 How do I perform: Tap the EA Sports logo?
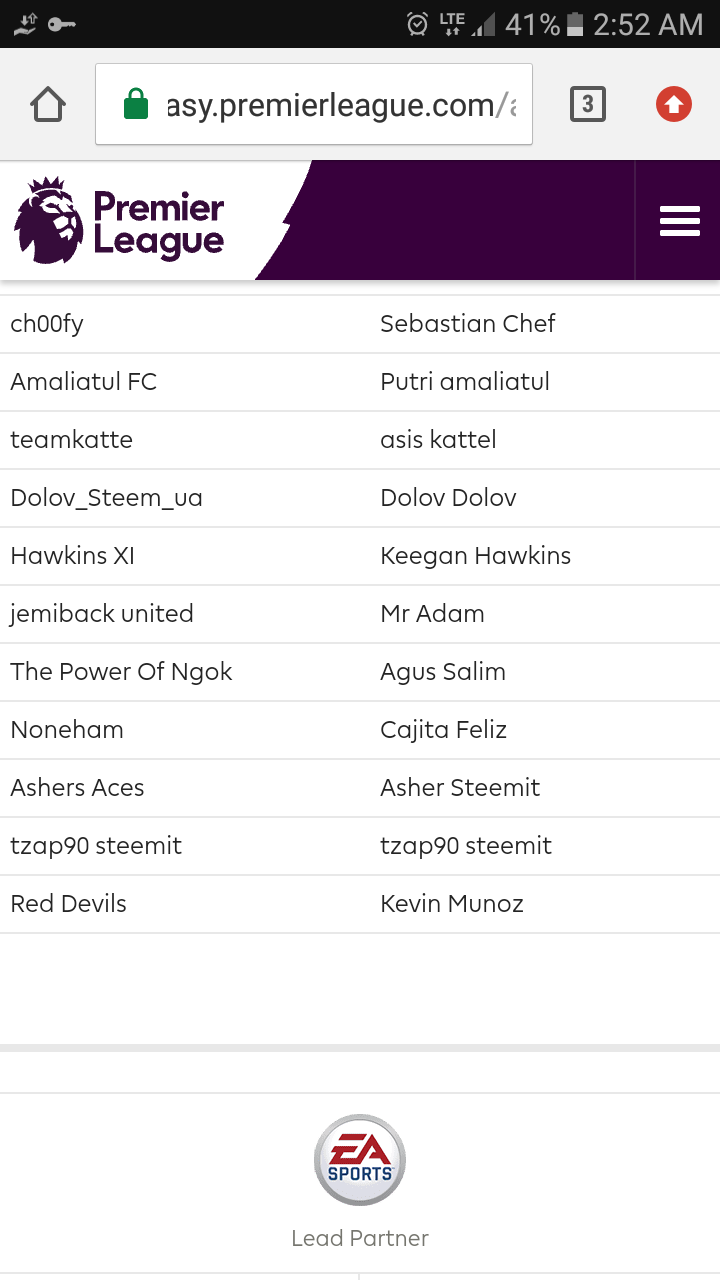pyautogui.click(x=360, y=1160)
